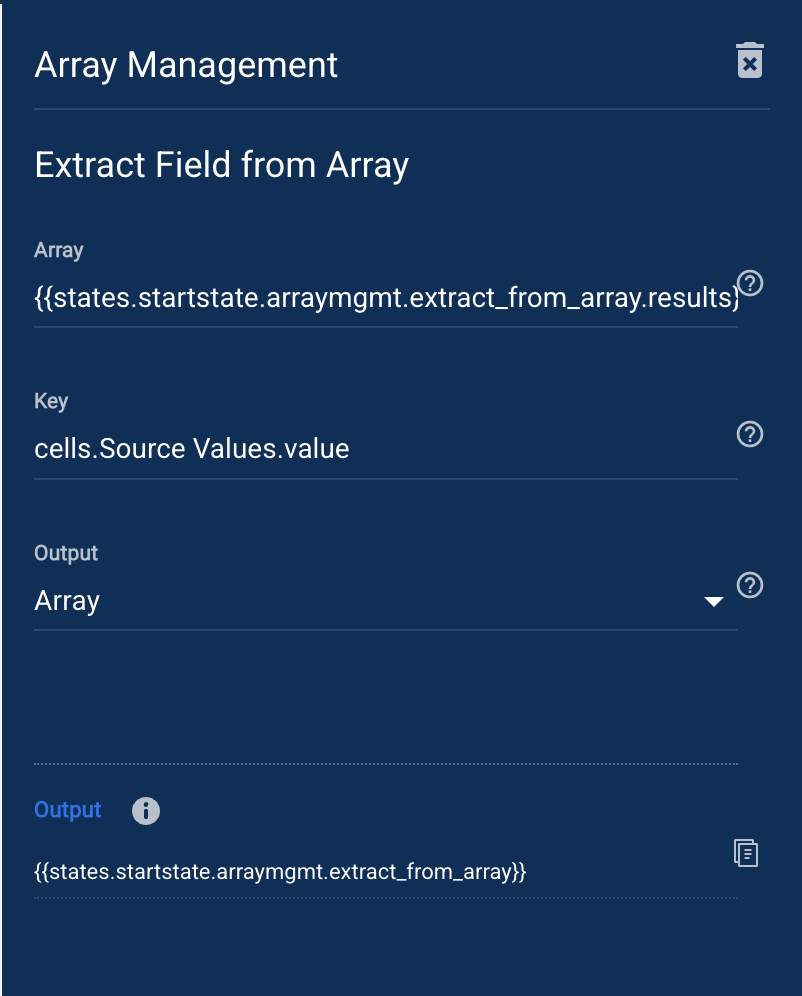Click the divider line under Array Management

pyautogui.click(x=402, y=109)
